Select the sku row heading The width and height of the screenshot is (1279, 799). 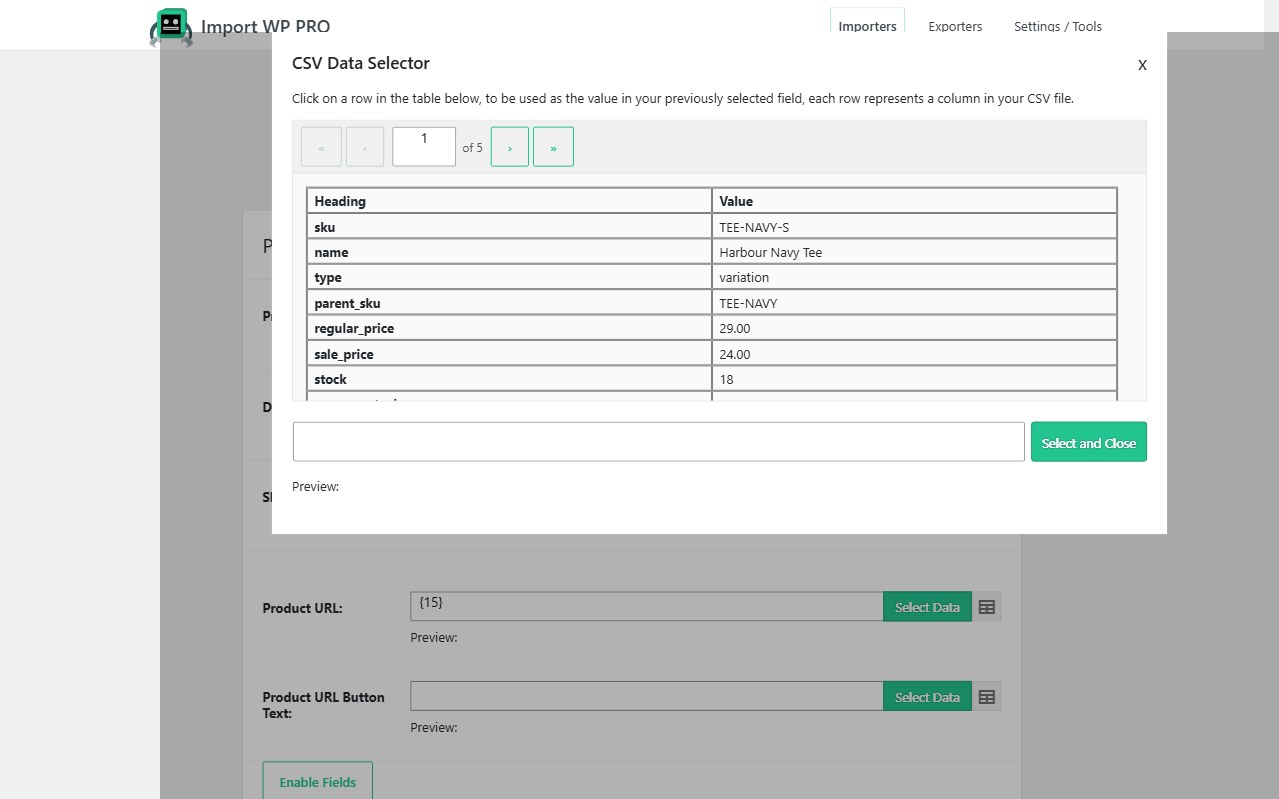pyautogui.click(x=509, y=227)
